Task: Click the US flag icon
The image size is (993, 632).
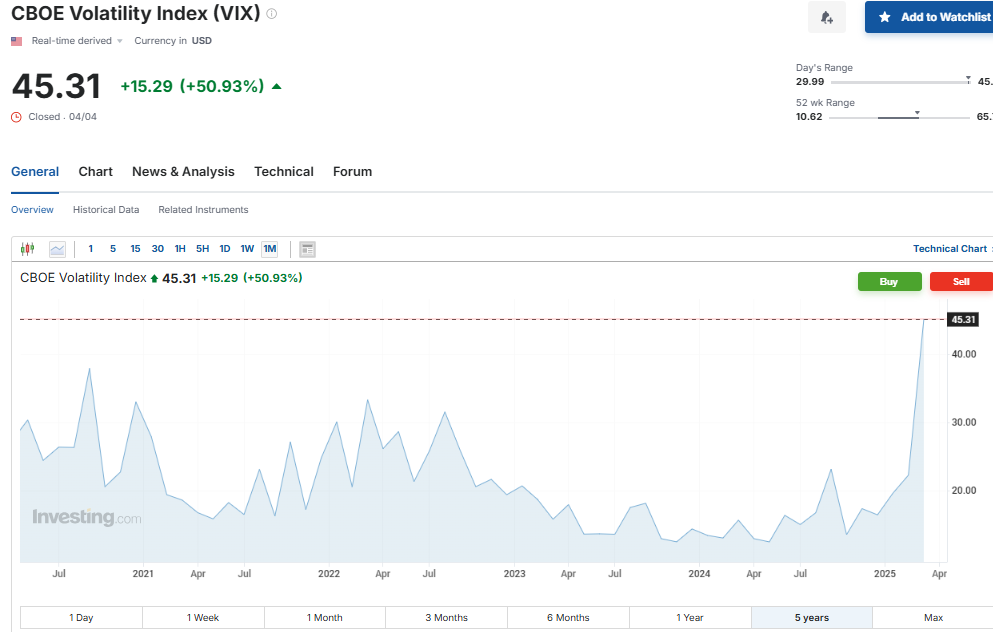Action: pyautogui.click(x=16, y=41)
